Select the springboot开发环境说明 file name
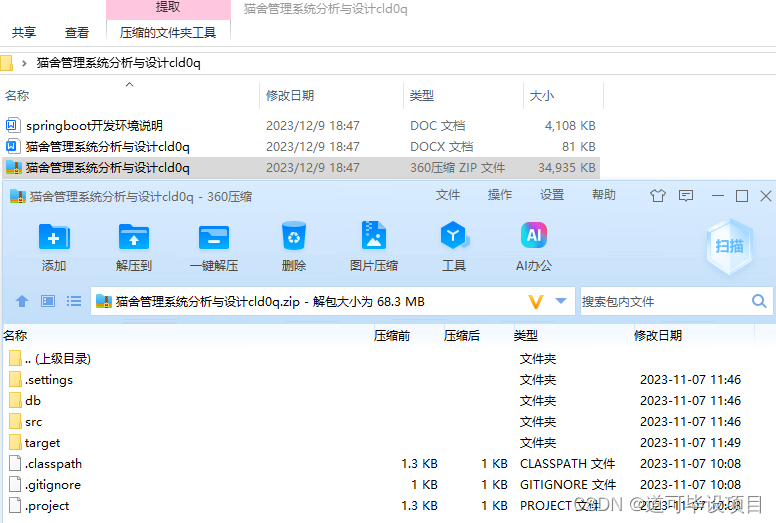Screen dimensions: 776x523 pos(94,126)
